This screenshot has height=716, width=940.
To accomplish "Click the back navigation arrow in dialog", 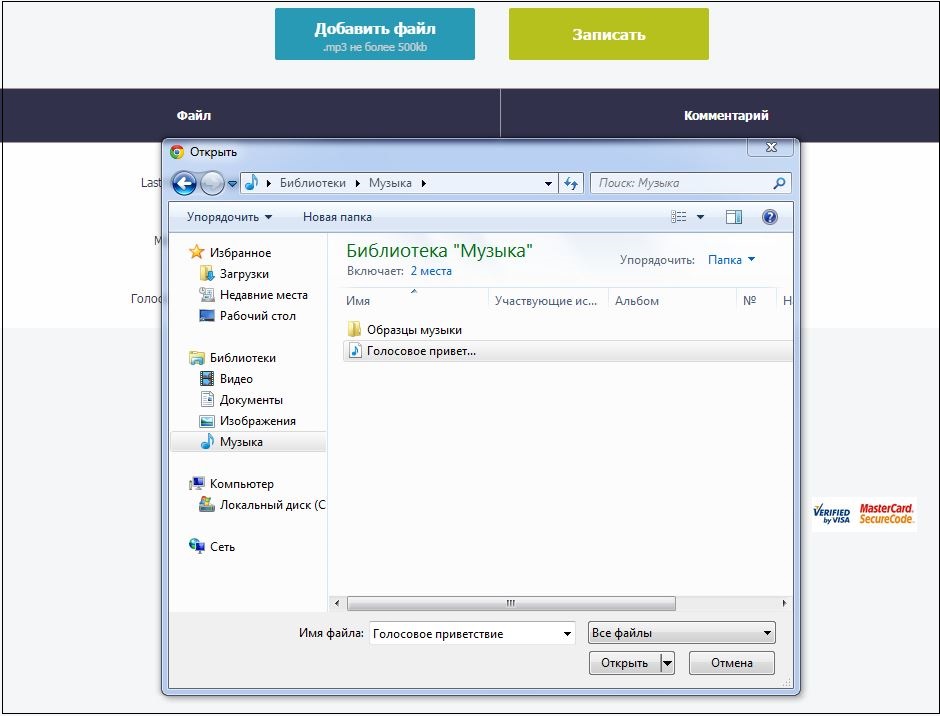I will (x=184, y=183).
